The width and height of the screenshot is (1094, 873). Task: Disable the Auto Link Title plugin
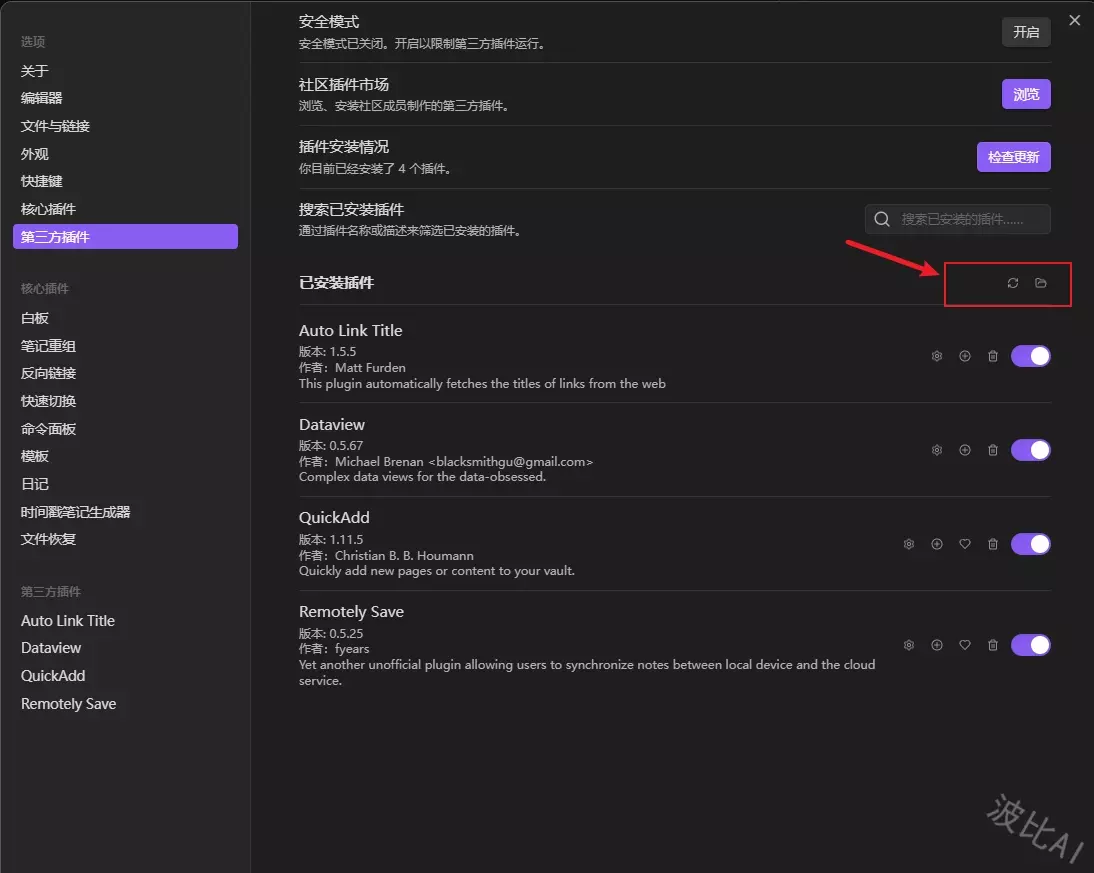1031,356
